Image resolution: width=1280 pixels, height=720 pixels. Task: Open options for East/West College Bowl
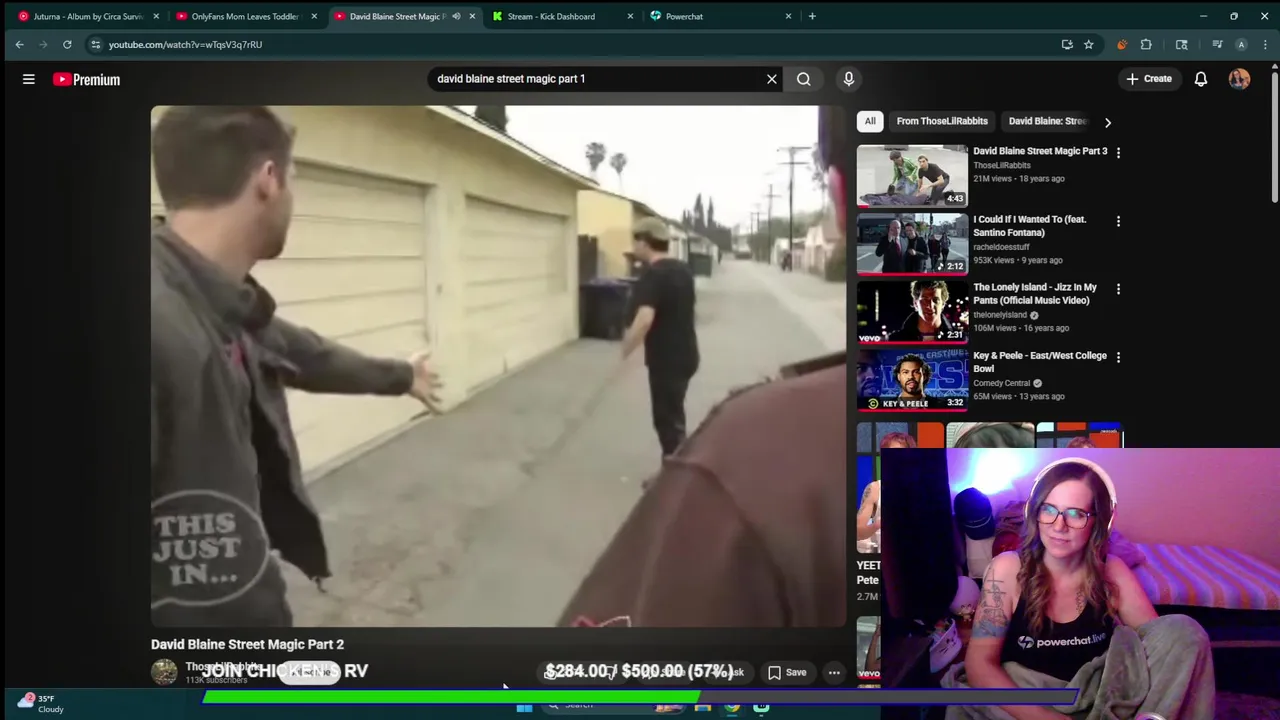[1118, 357]
